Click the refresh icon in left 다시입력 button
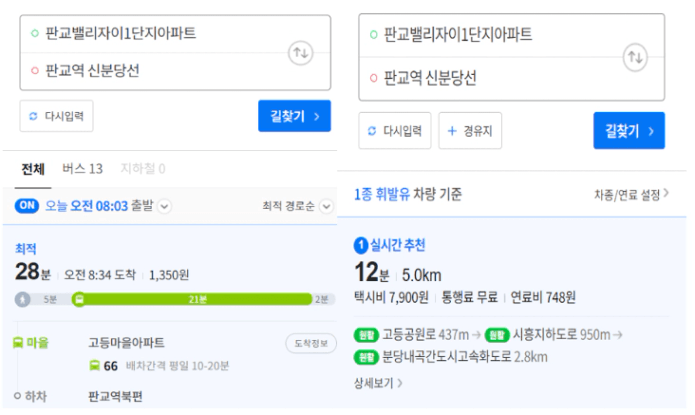Screen dimensions: 695x415 point(33,116)
